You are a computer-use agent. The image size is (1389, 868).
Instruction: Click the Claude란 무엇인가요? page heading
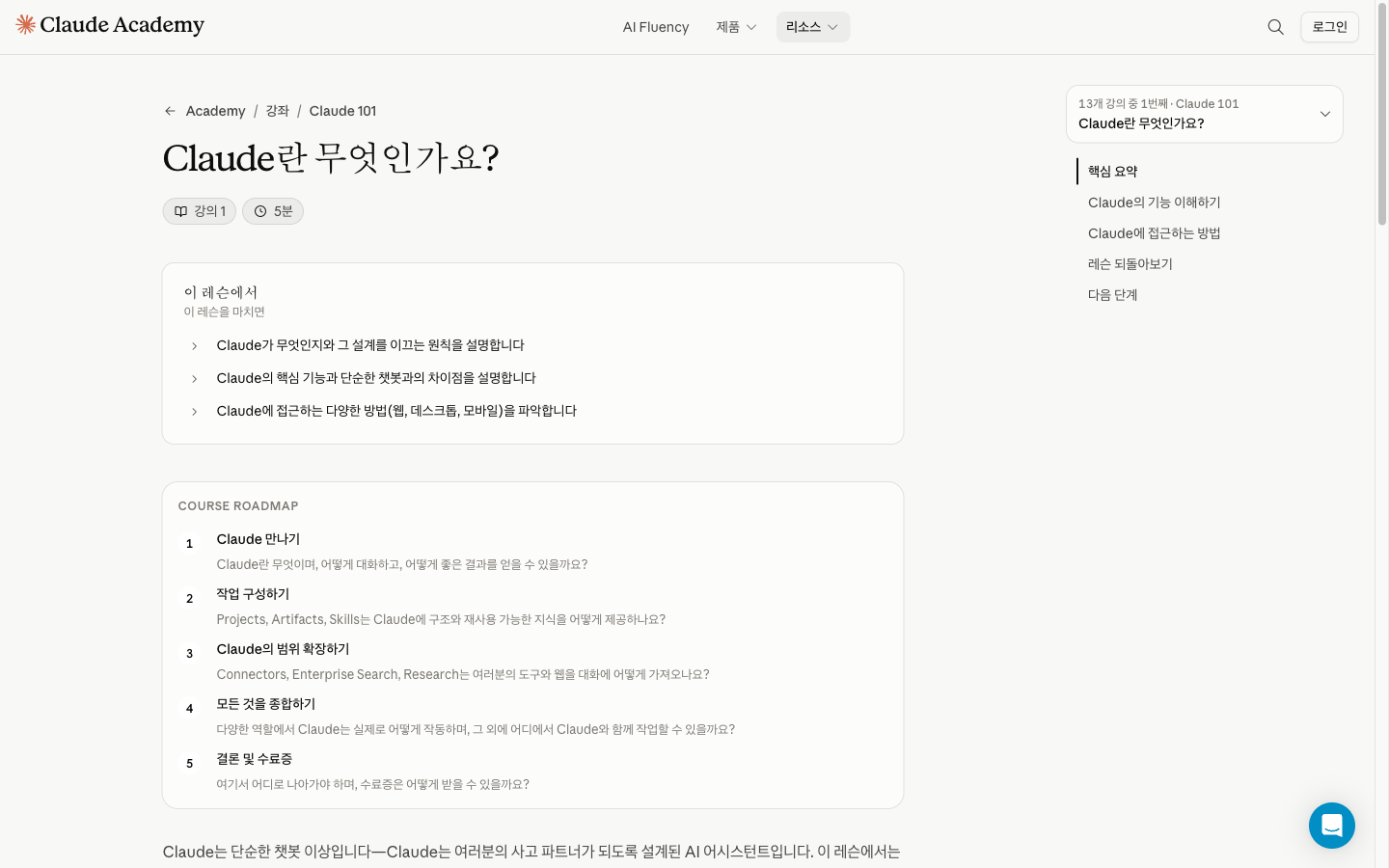click(x=331, y=158)
